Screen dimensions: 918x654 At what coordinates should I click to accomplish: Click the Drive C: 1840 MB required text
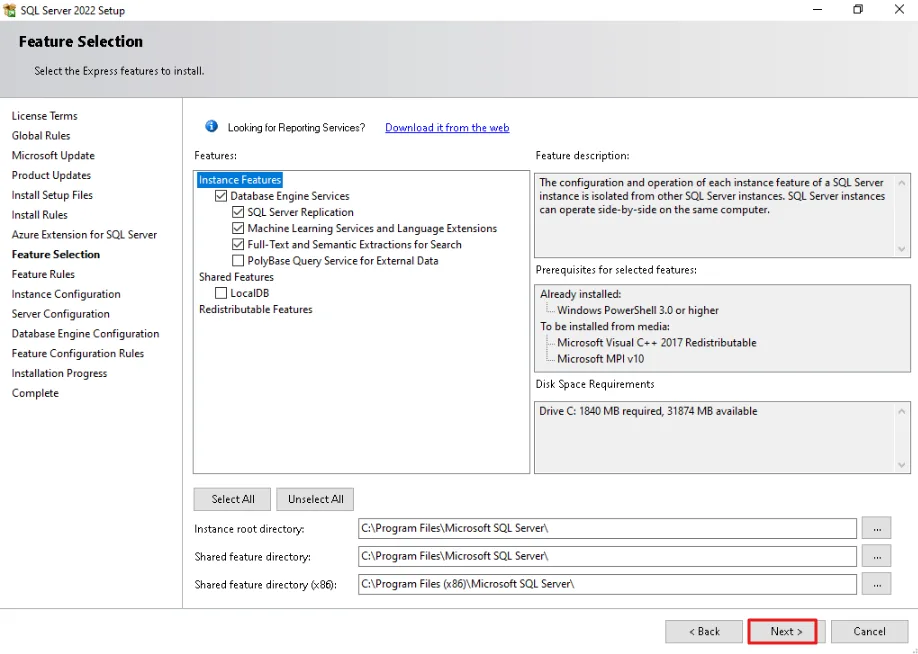coord(648,412)
